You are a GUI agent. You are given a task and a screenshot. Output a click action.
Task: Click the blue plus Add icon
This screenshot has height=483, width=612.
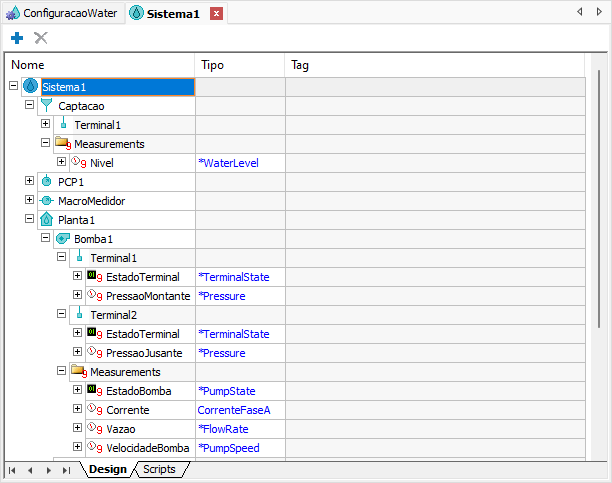[17, 37]
